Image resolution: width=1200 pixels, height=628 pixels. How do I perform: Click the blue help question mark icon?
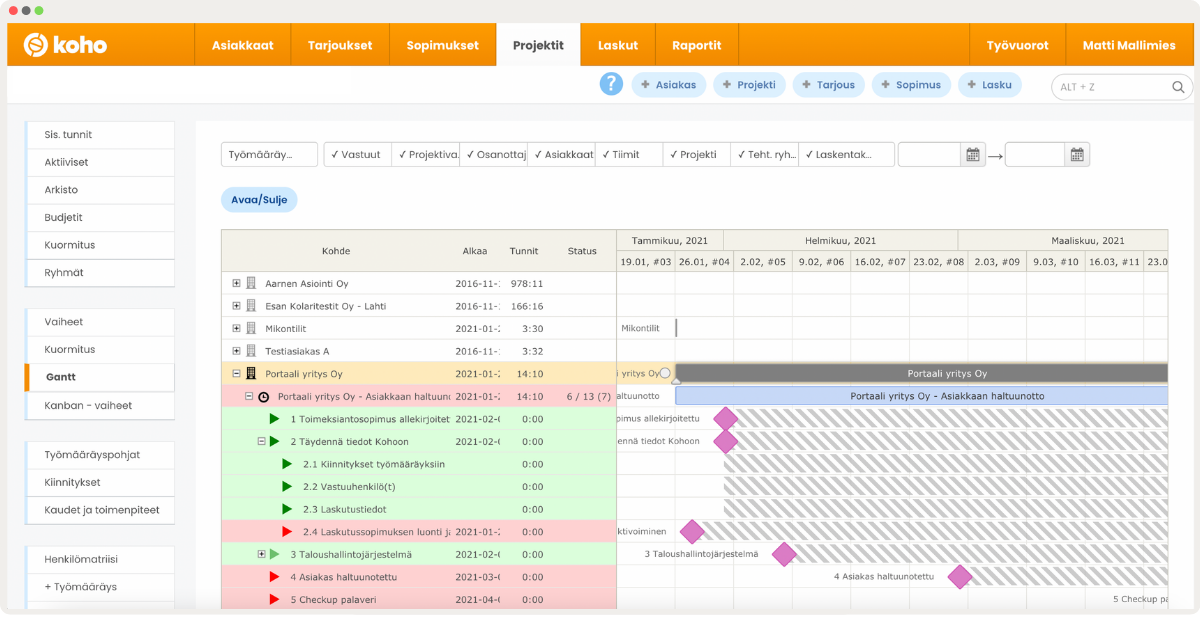(x=611, y=85)
